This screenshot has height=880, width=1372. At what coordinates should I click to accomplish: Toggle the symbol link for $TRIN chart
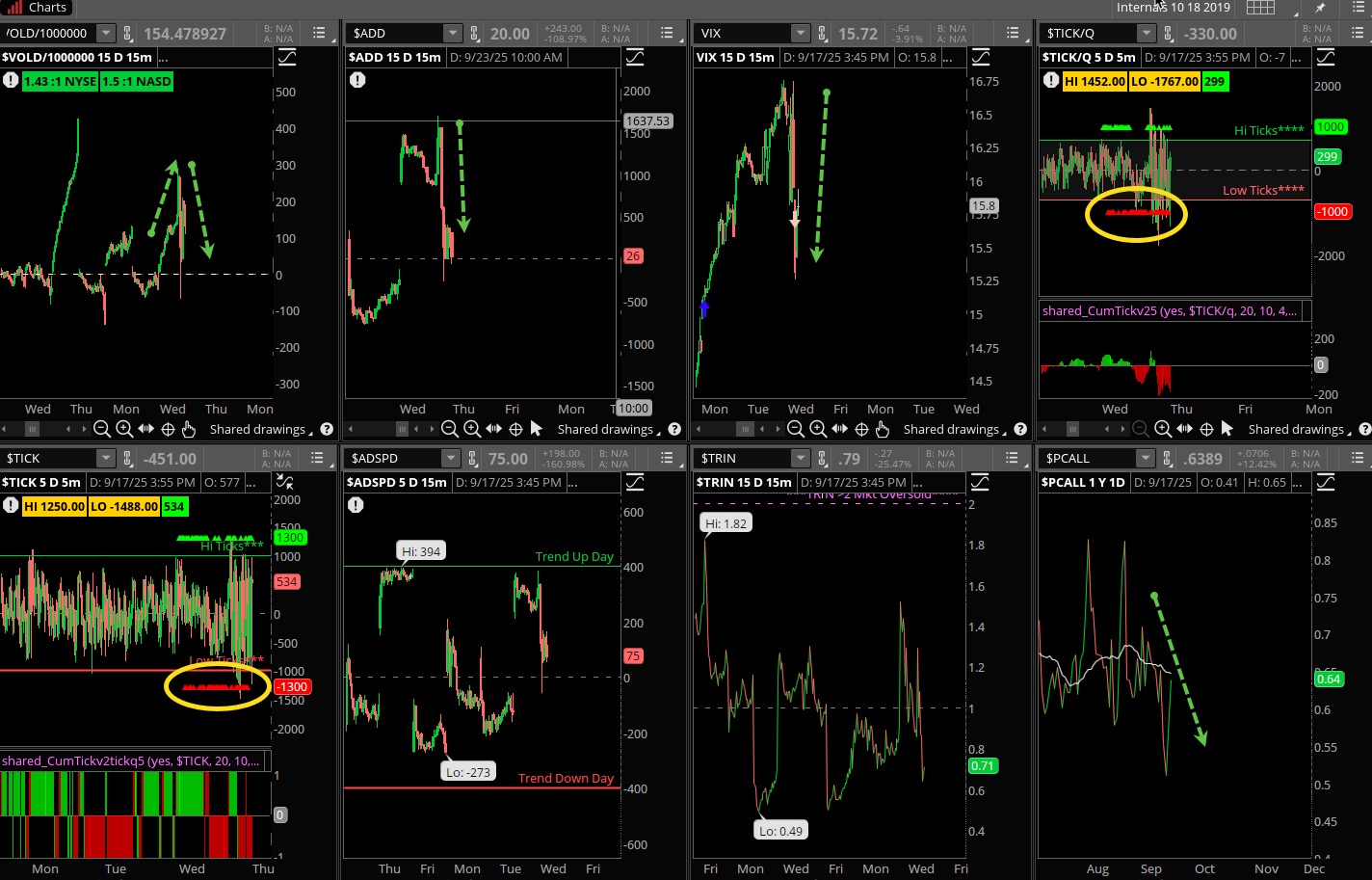[822, 459]
